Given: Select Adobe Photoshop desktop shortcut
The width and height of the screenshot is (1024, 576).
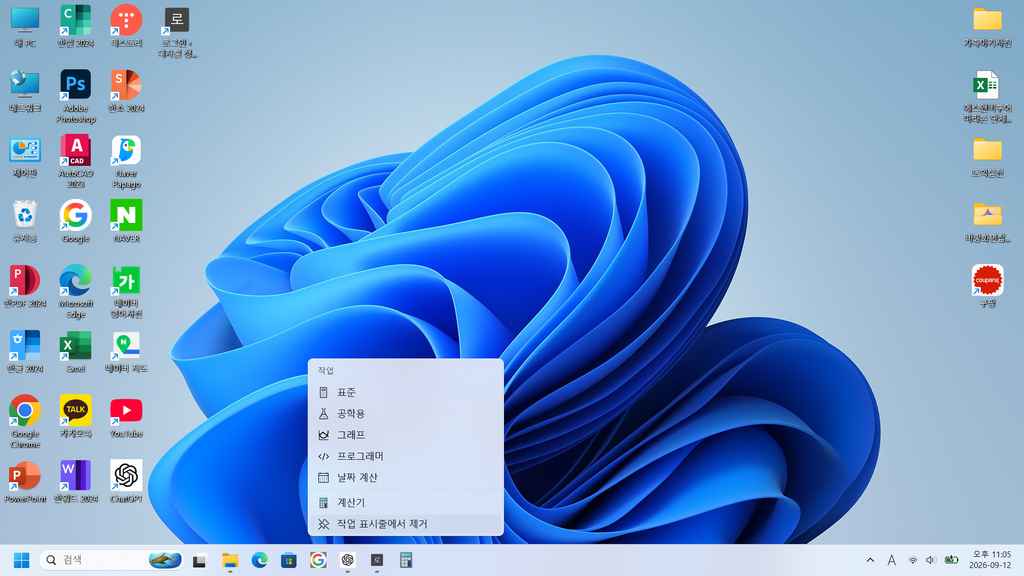Looking at the screenshot, I should point(76,97).
